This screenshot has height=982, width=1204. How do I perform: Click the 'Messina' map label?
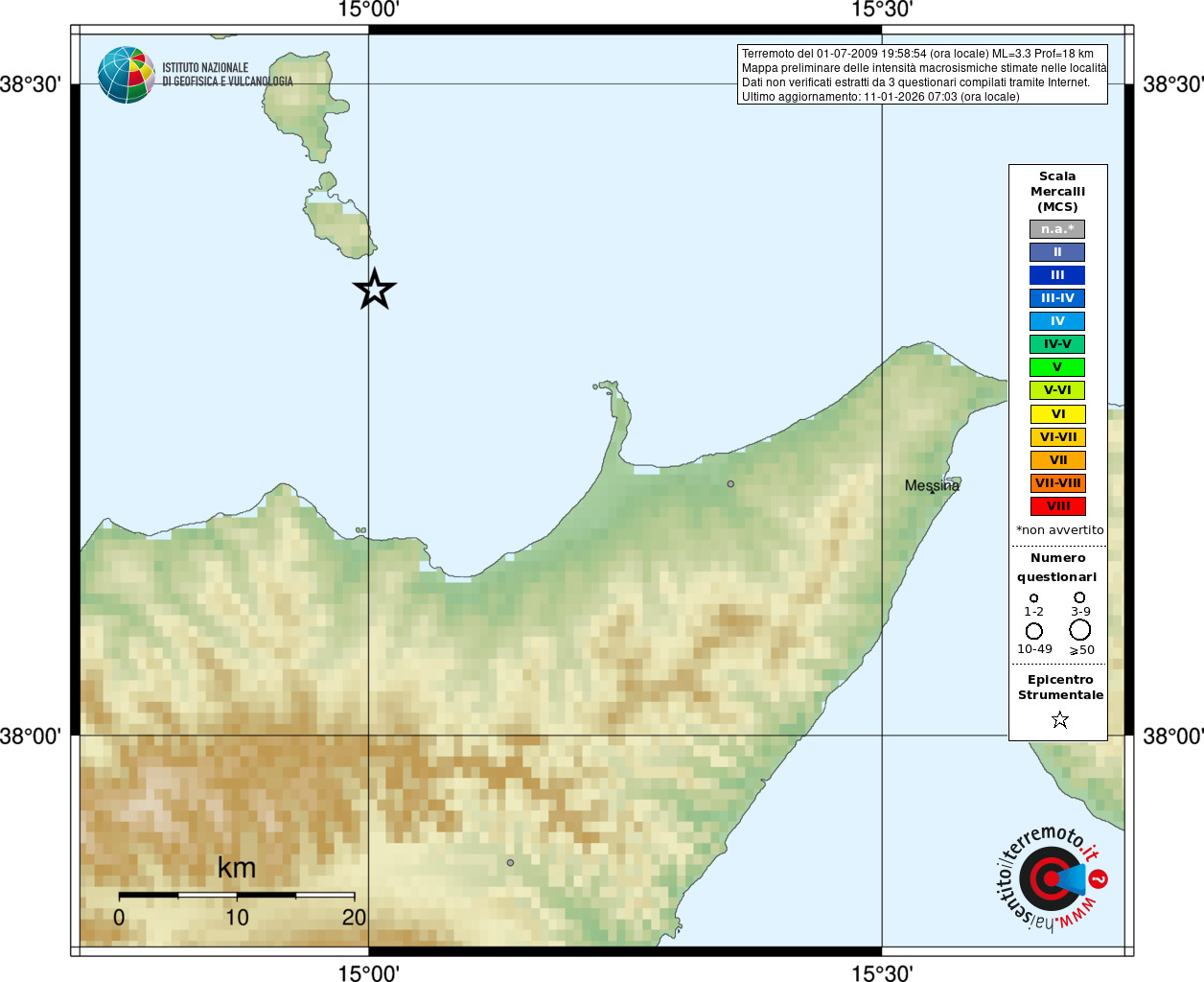[931, 484]
